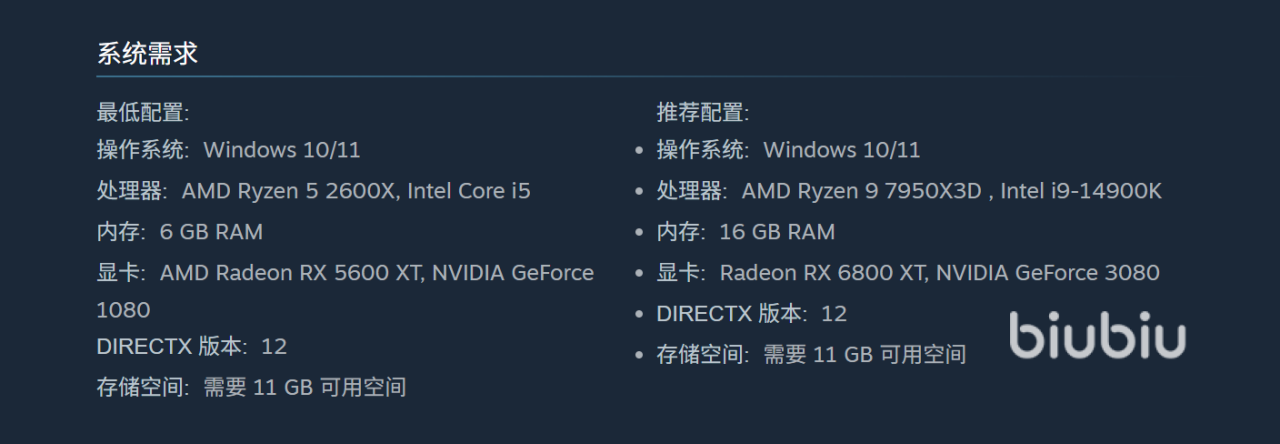The width and height of the screenshot is (1280, 444).
Task: Click the Intel i9-14900K text
Action: tap(1081, 191)
